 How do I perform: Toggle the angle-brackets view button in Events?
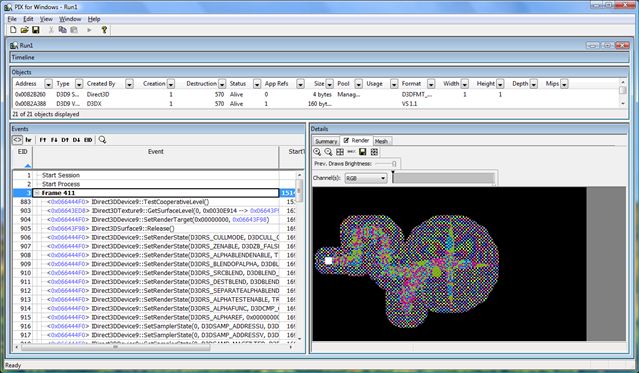click(x=17, y=140)
